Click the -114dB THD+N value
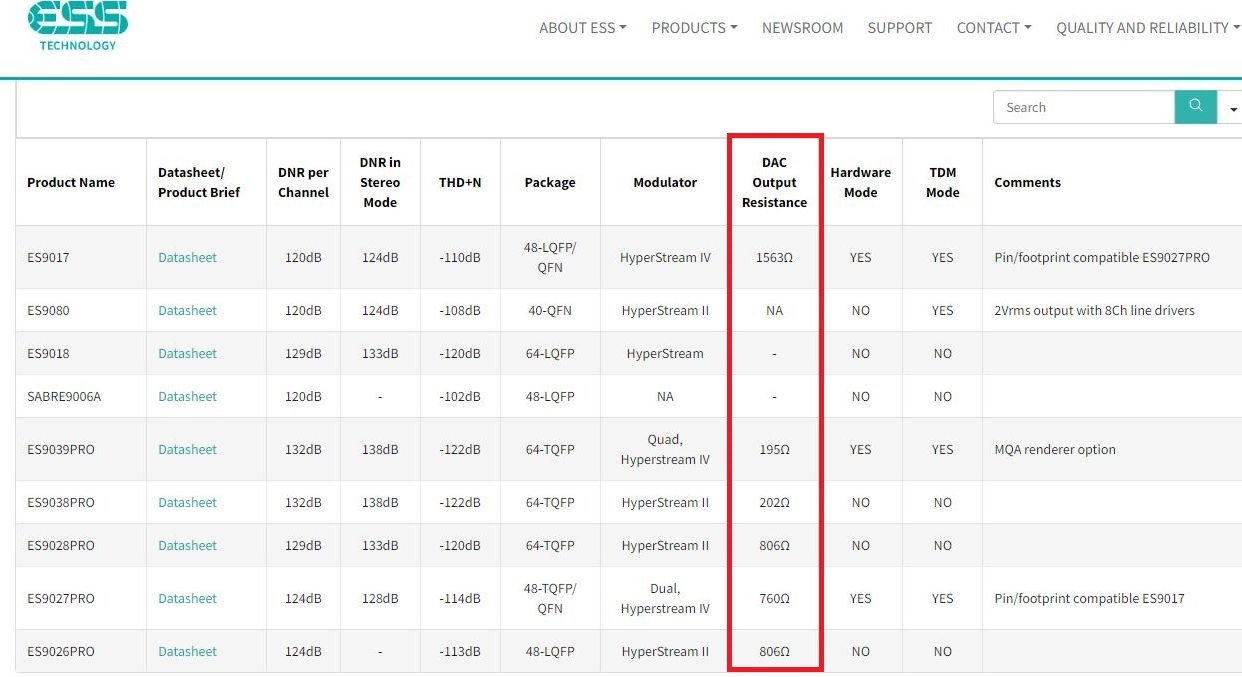 point(460,598)
